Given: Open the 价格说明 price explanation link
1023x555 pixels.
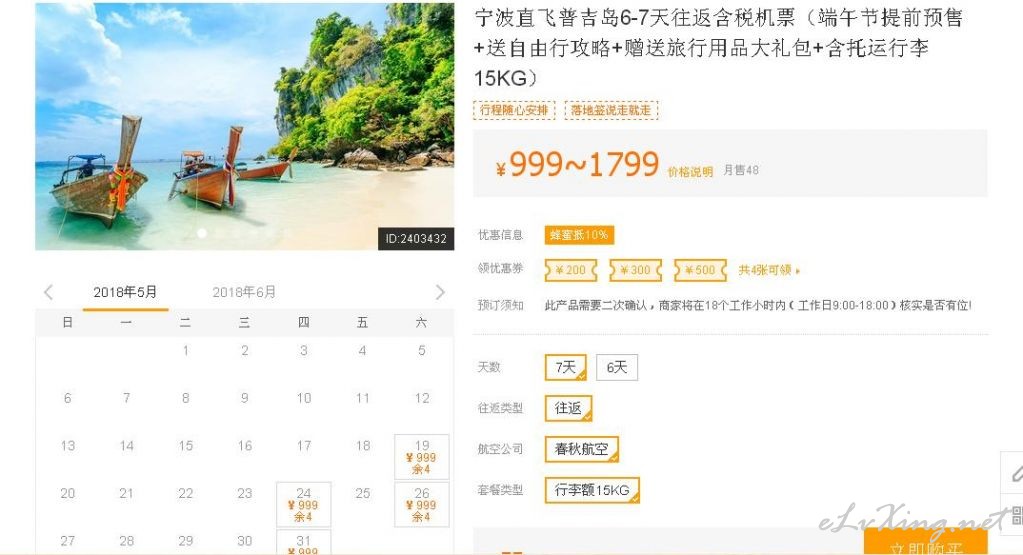Looking at the screenshot, I should (x=690, y=172).
